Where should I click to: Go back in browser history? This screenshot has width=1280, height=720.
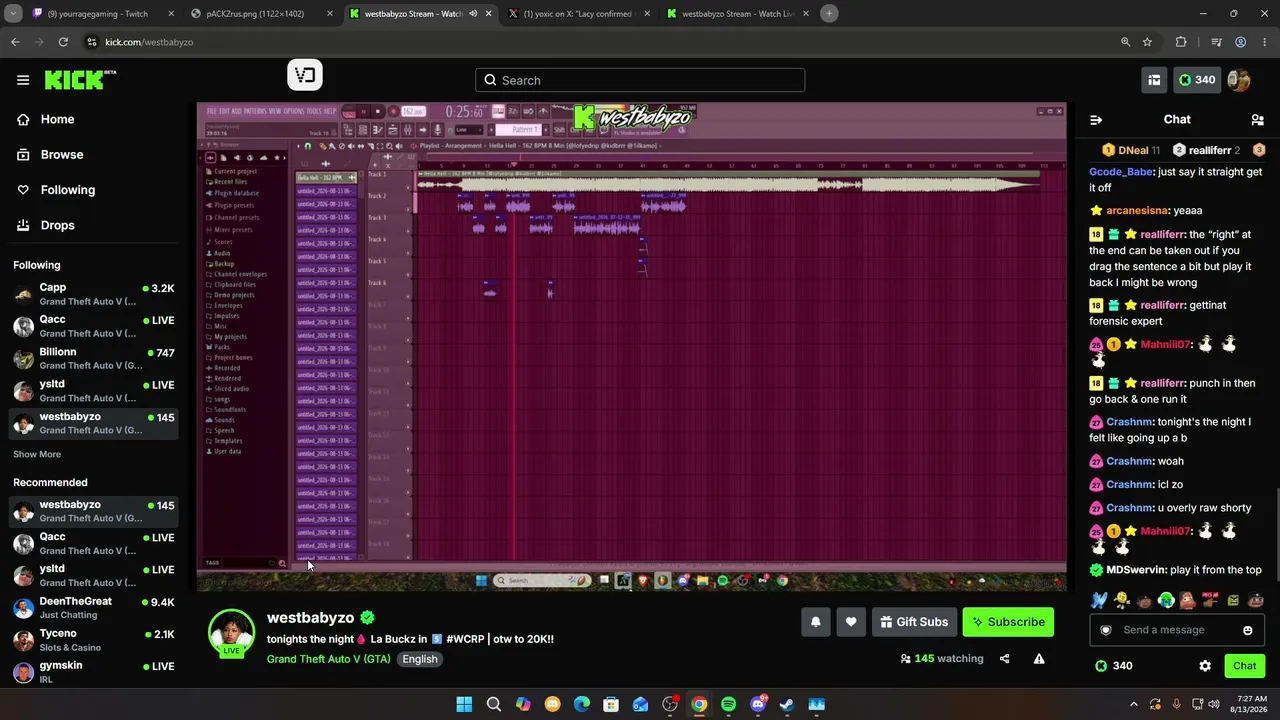pyautogui.click(x=15, y=42)
